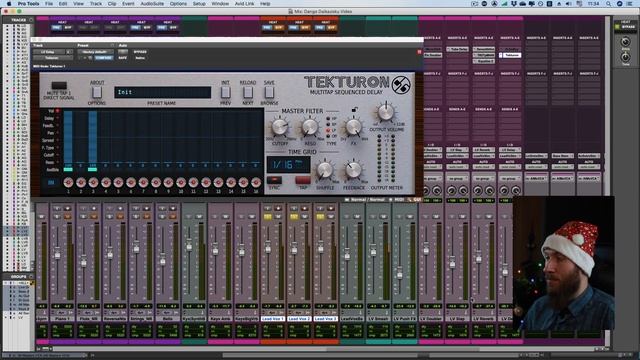Click the Reso knob in Master Filter
Screen dimensions: 640x360
(310, 128)
